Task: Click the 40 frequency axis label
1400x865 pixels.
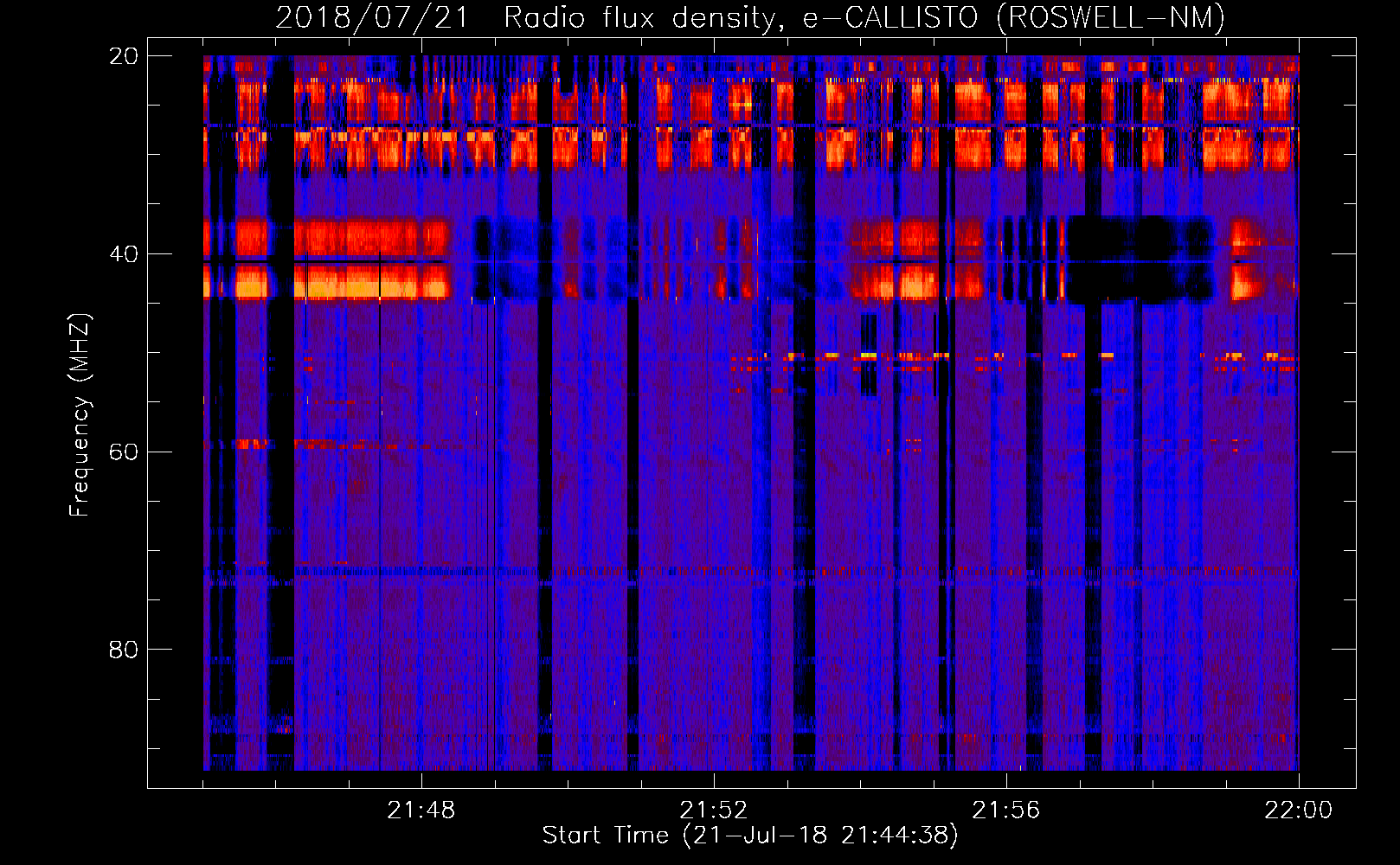Action: 123,254
